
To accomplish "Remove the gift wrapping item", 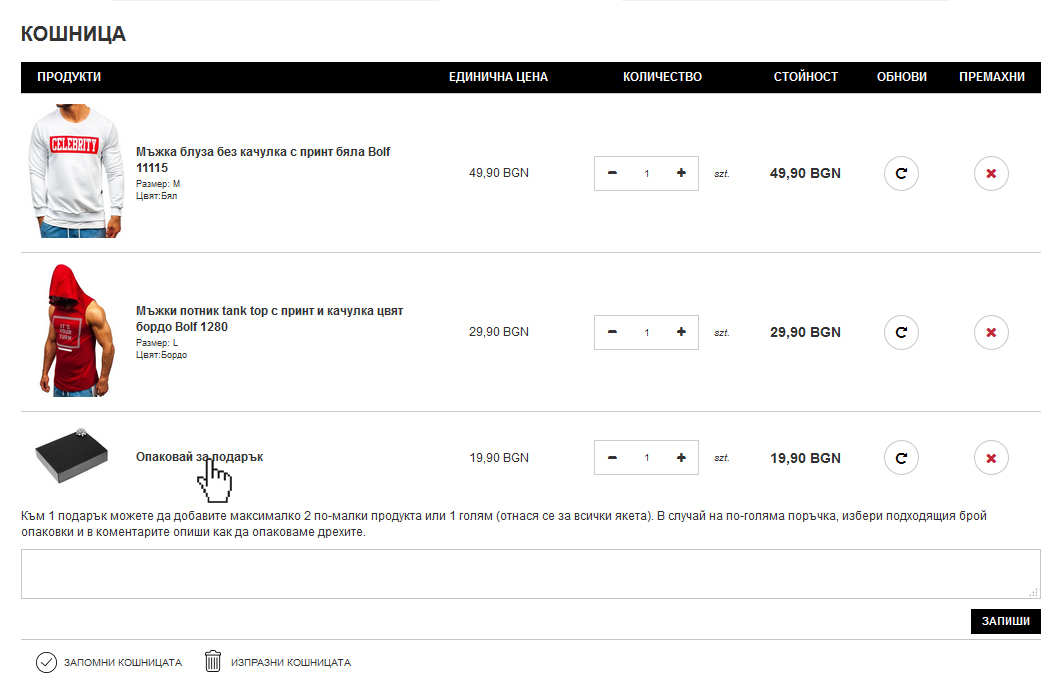I will tap(991, 458).
